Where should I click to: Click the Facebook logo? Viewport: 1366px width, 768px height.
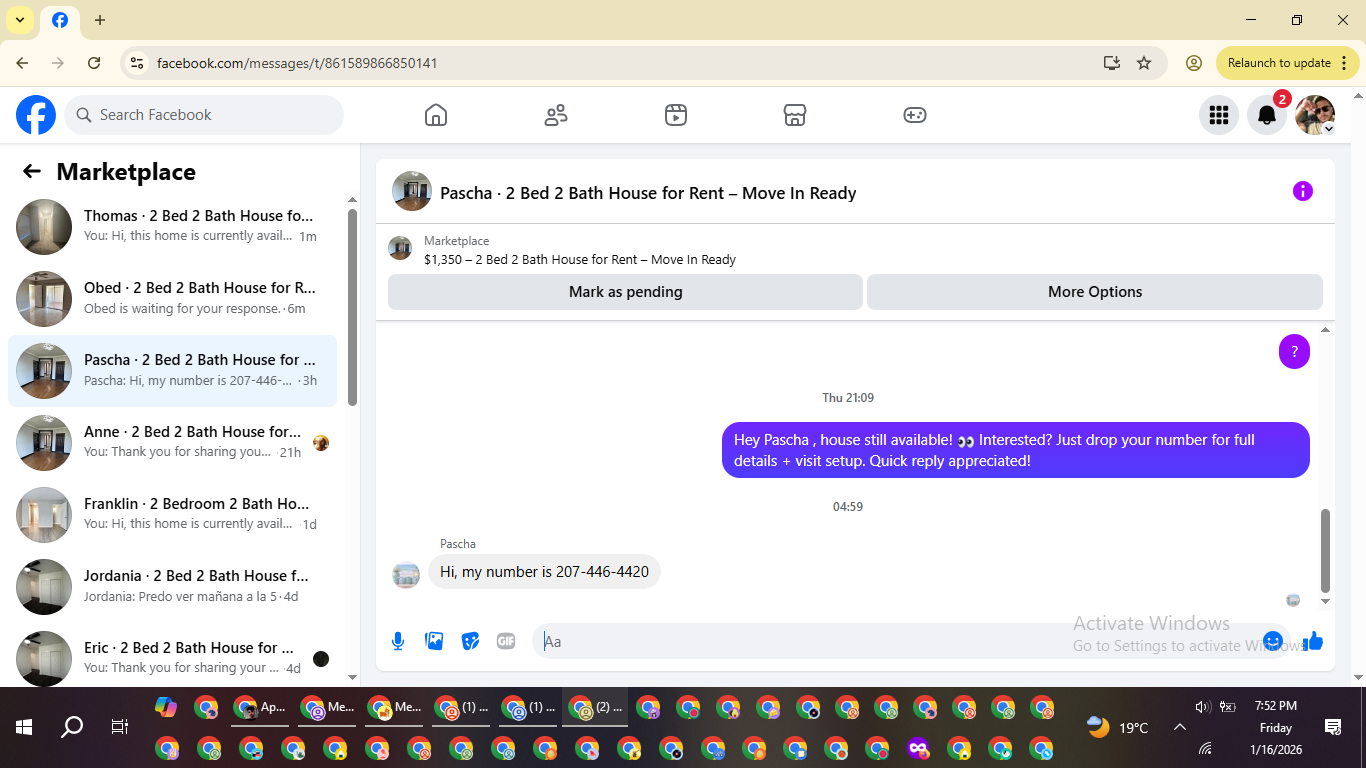[36, 115]
